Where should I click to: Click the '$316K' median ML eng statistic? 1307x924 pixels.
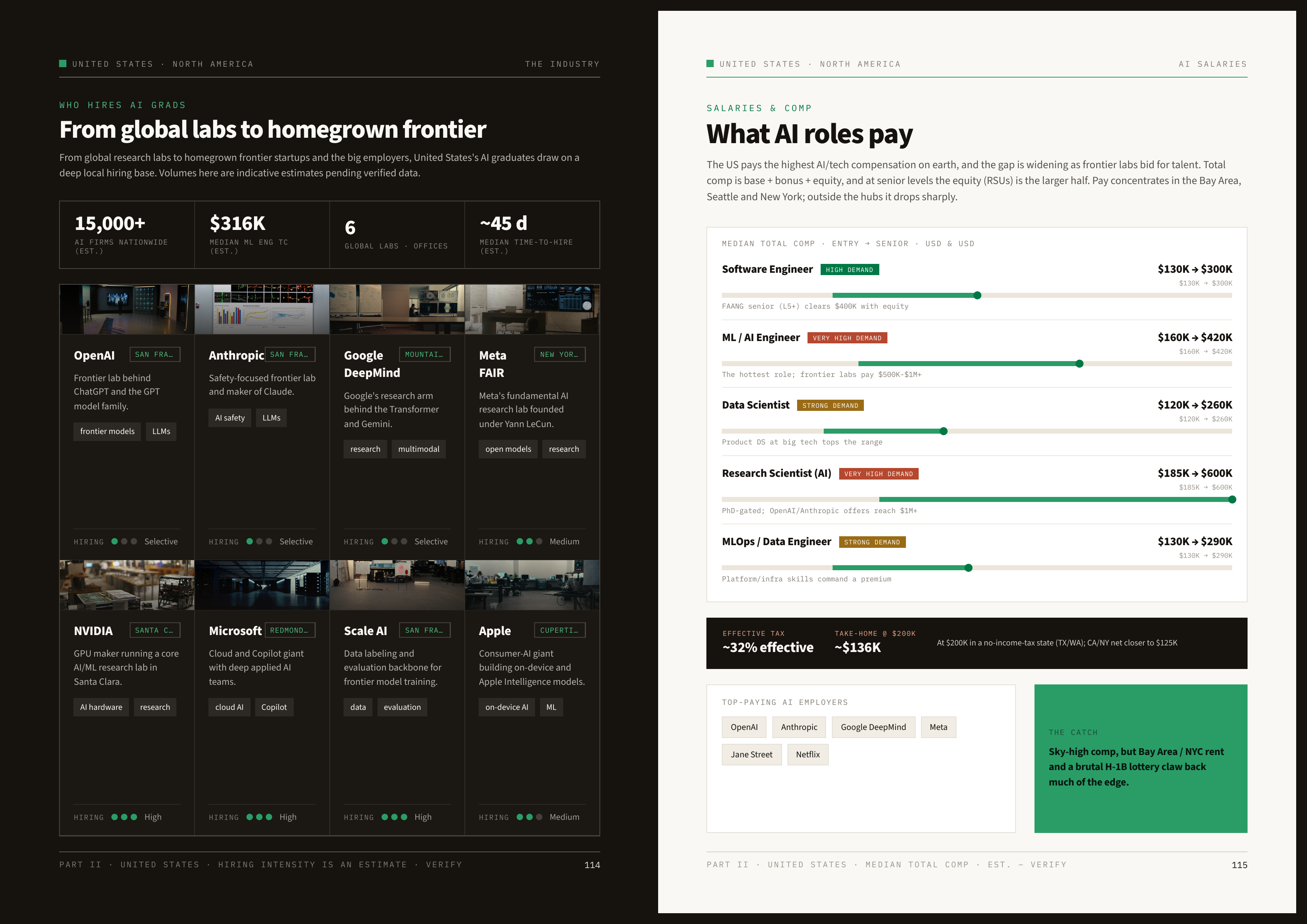(x=237, y=224)
